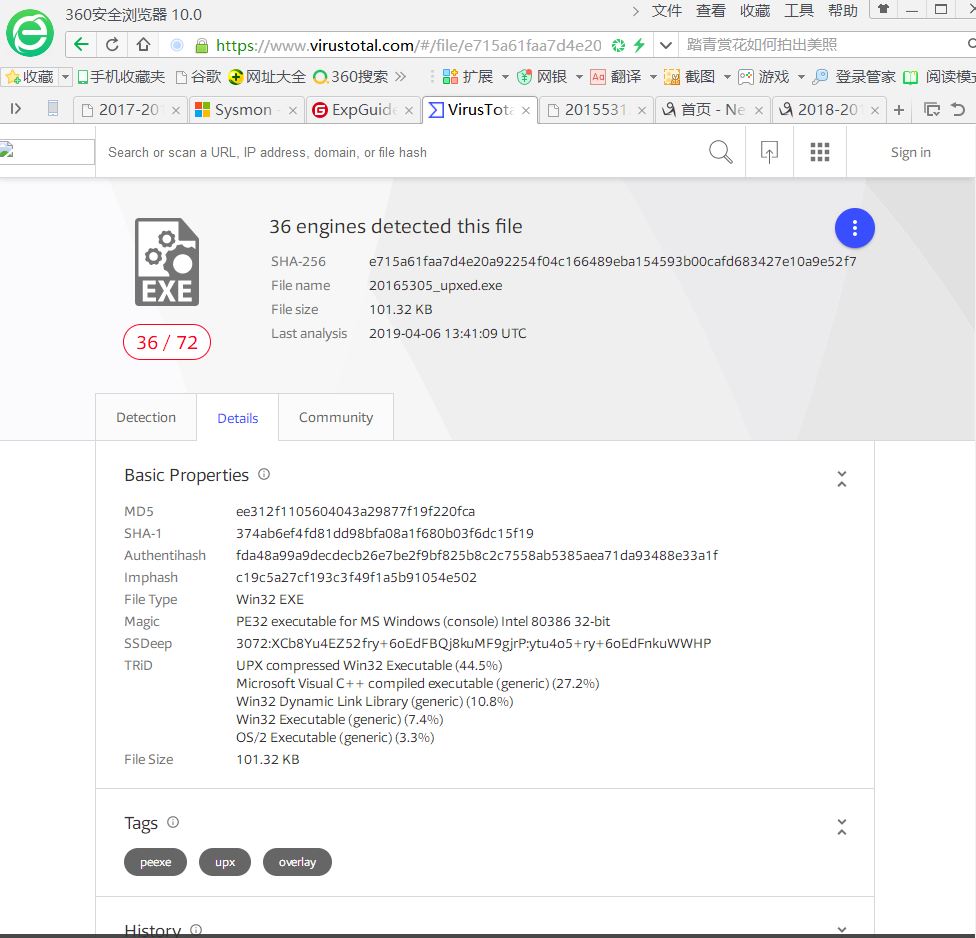Switch to the 2017-20 browser tab
Image resolution: width=976 pixels, height=938 pixels.
click(x=129, y=110)
